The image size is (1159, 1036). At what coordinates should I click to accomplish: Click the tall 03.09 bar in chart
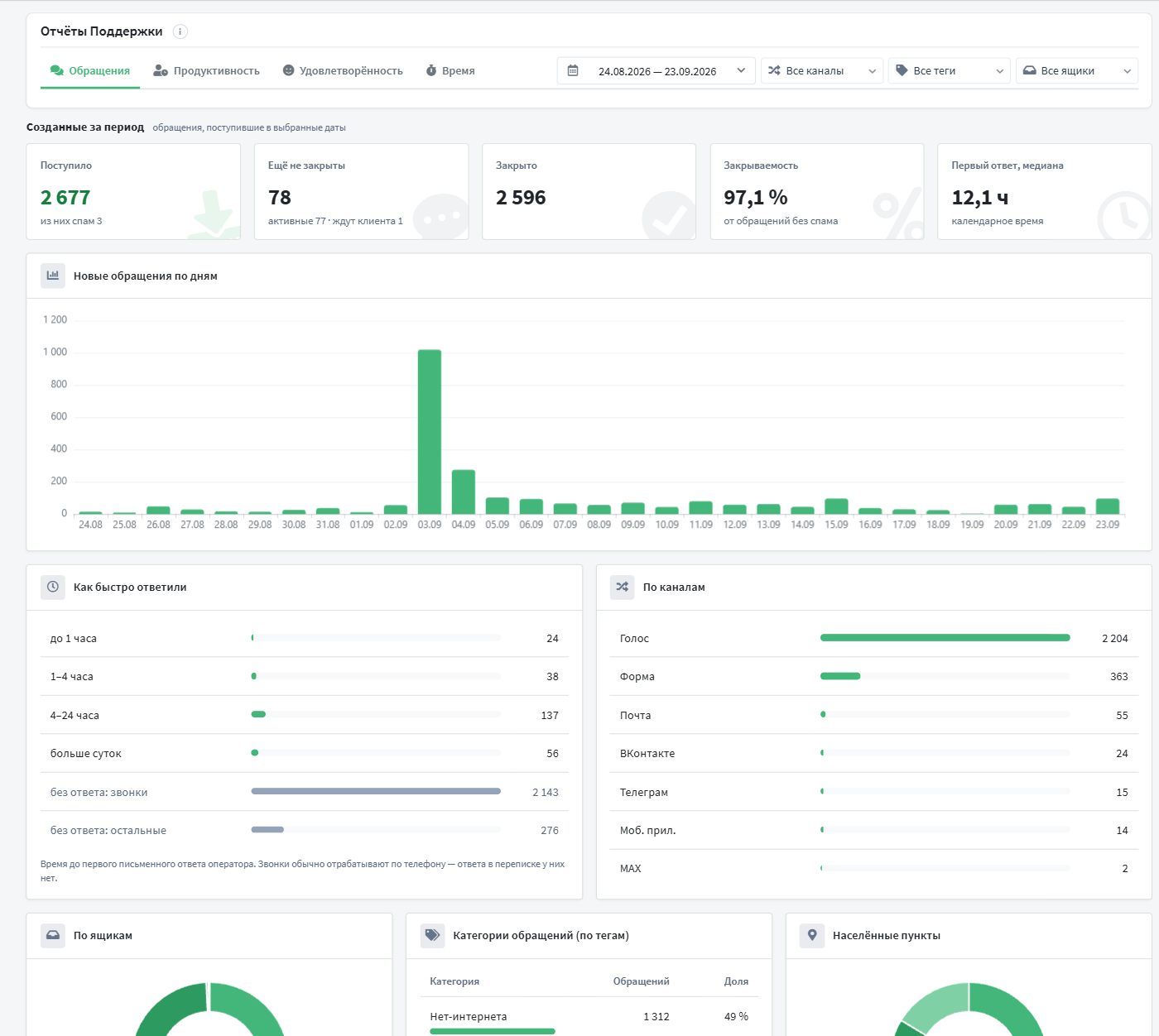point(430,432)
